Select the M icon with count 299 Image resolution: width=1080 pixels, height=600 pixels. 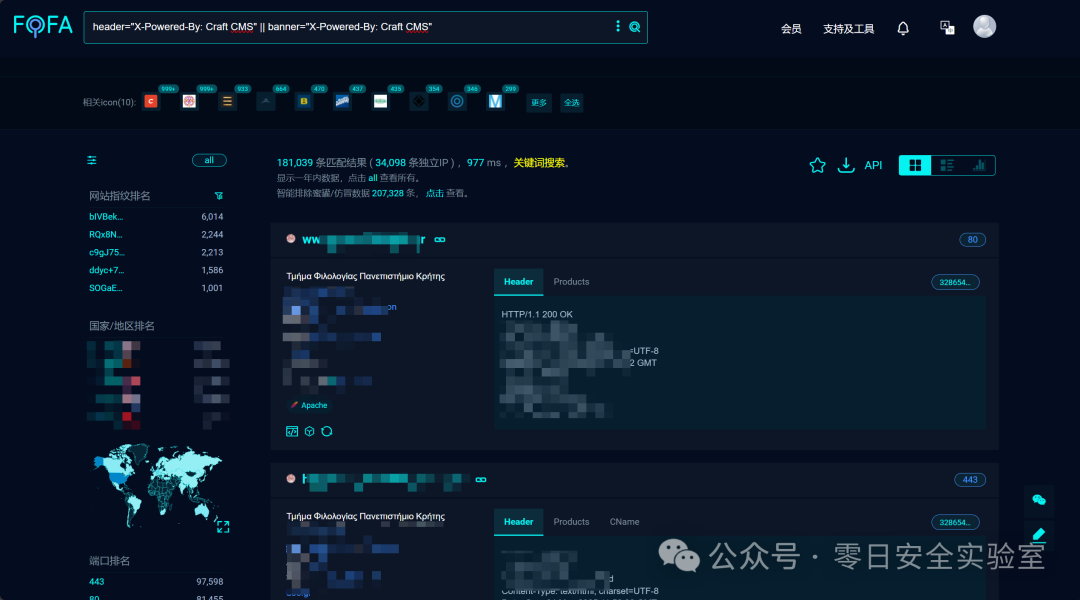point(495,101)
